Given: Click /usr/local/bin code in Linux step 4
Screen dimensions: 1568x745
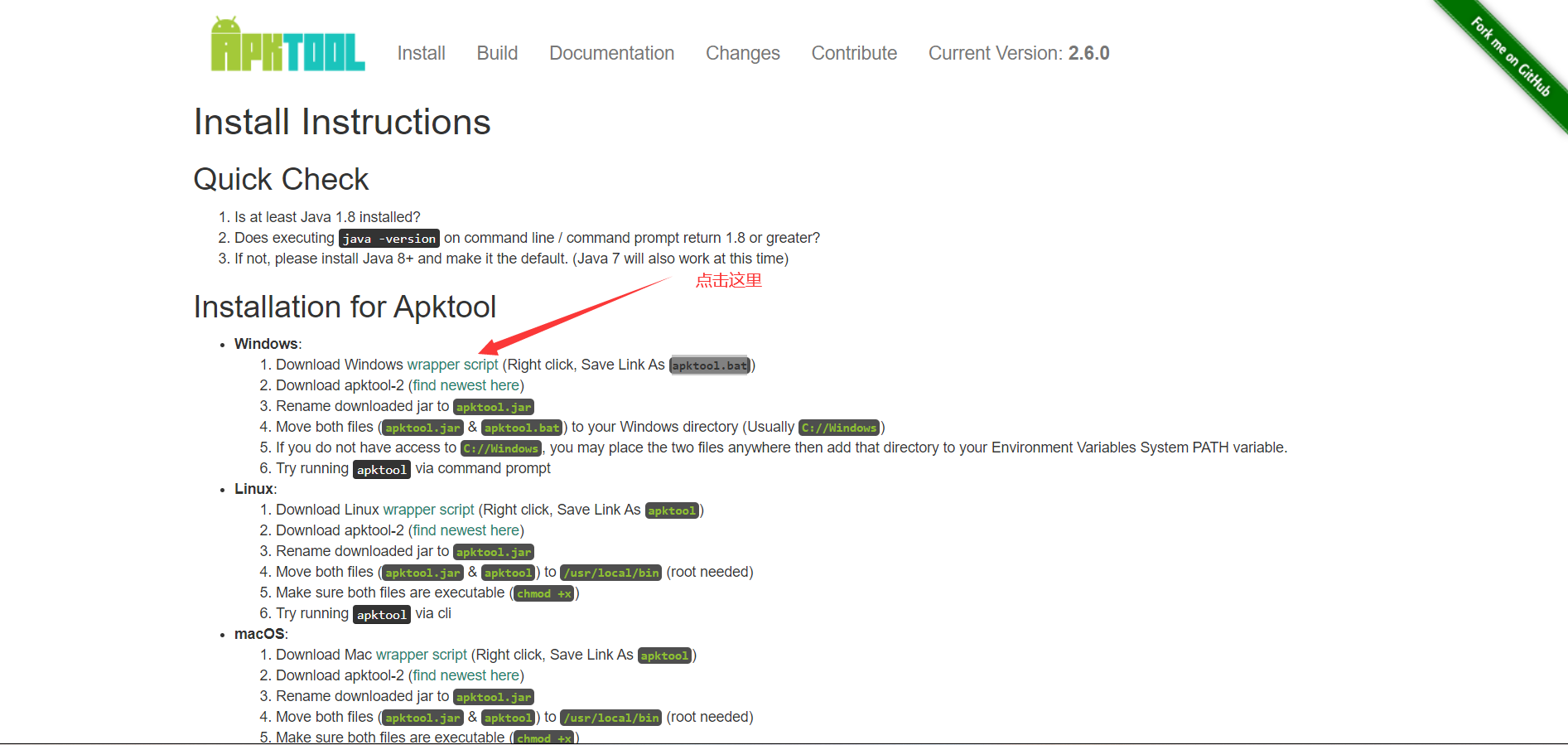Looking at the screenshot, I should pos(611,573).
